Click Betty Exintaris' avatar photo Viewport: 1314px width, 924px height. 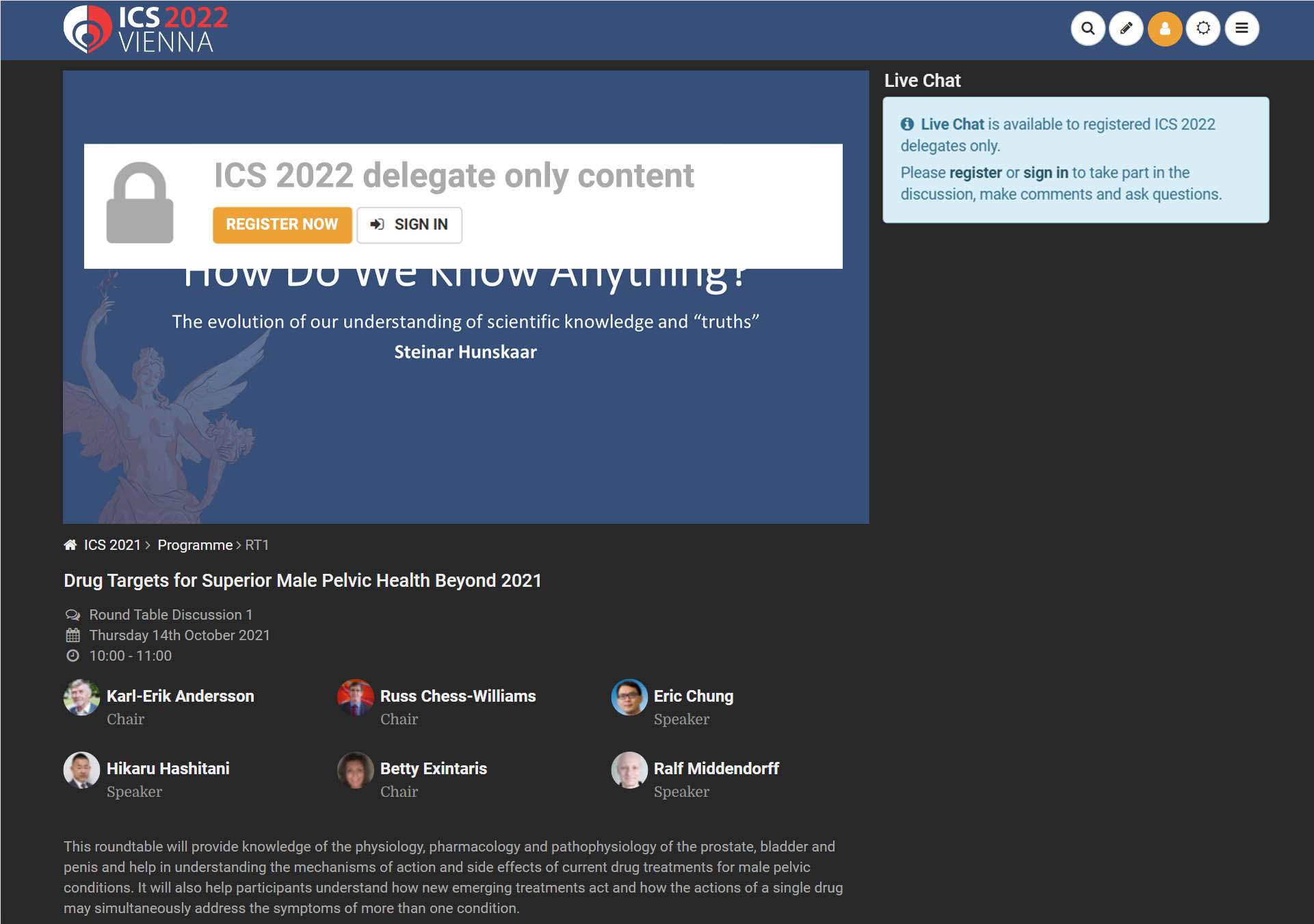[355, 770]
